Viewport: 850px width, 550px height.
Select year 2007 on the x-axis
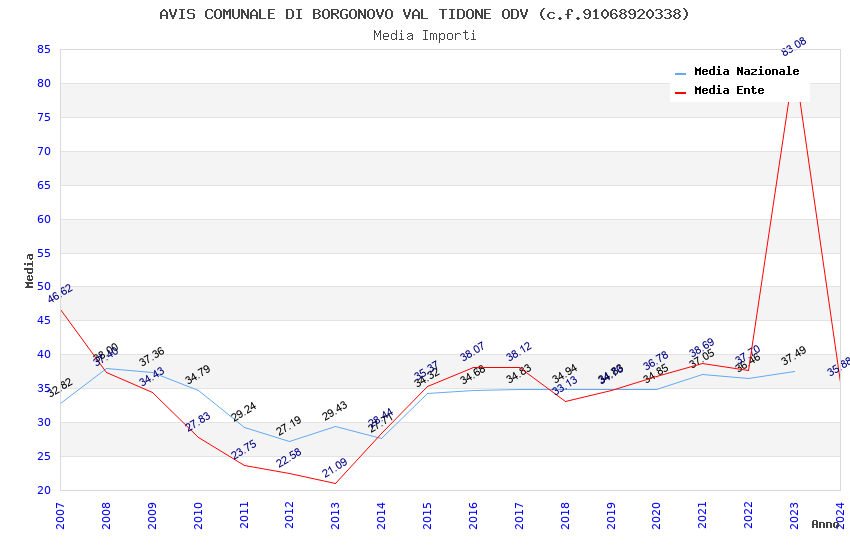tap(60, 515)
